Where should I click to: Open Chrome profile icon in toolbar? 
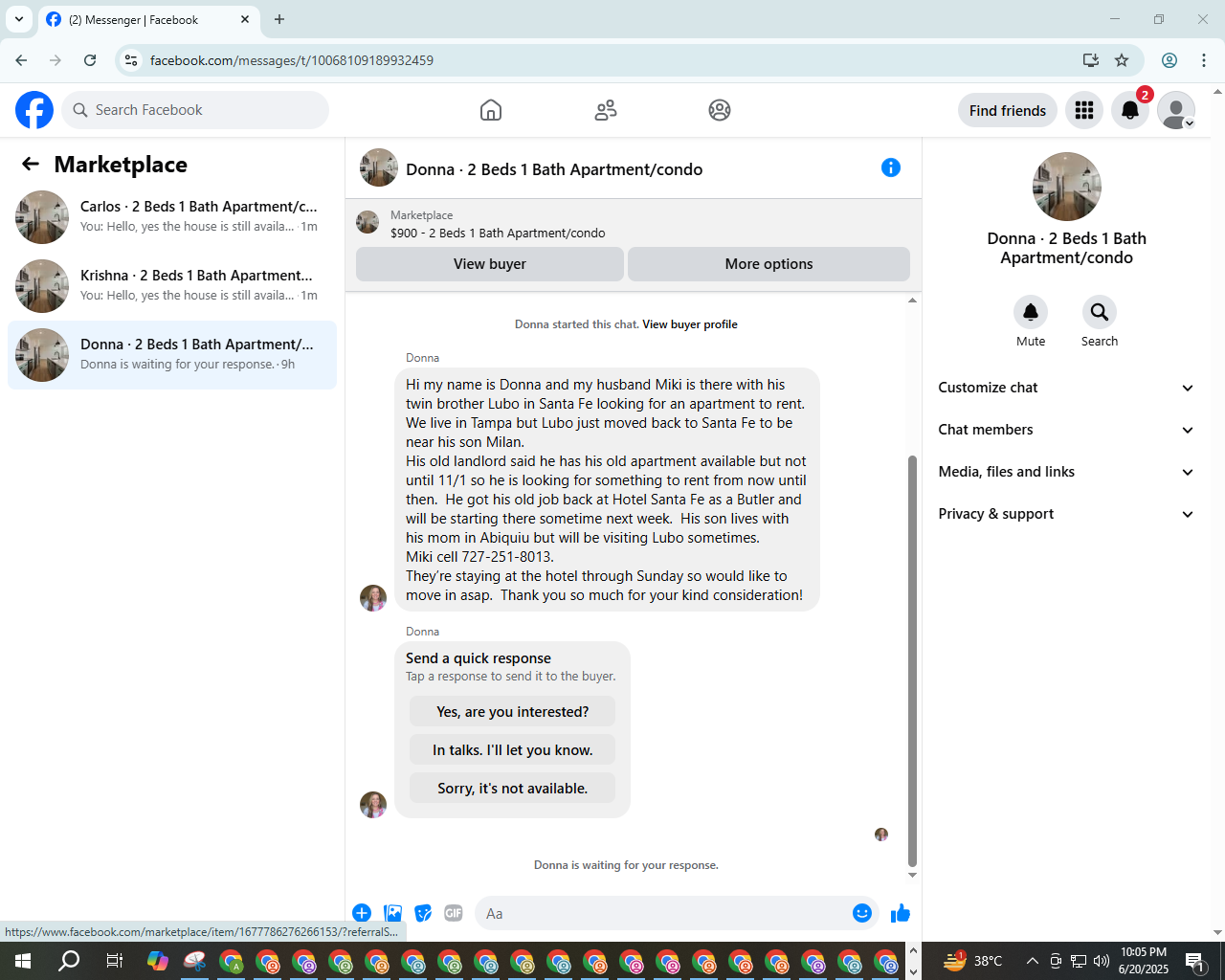coord(1169,60)
